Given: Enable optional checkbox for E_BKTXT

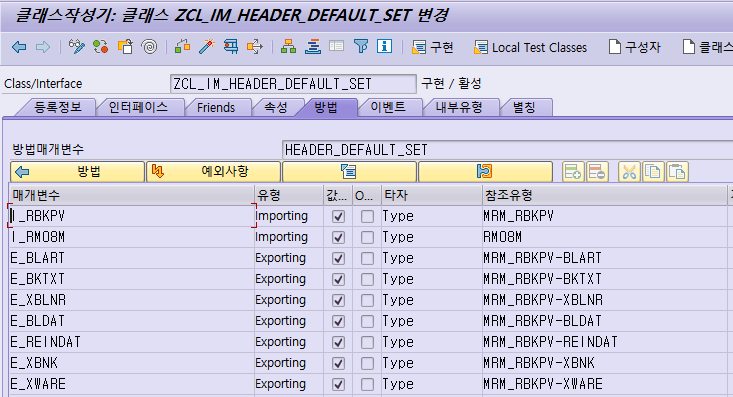Looking at the screenshot, I should point(367,280).
